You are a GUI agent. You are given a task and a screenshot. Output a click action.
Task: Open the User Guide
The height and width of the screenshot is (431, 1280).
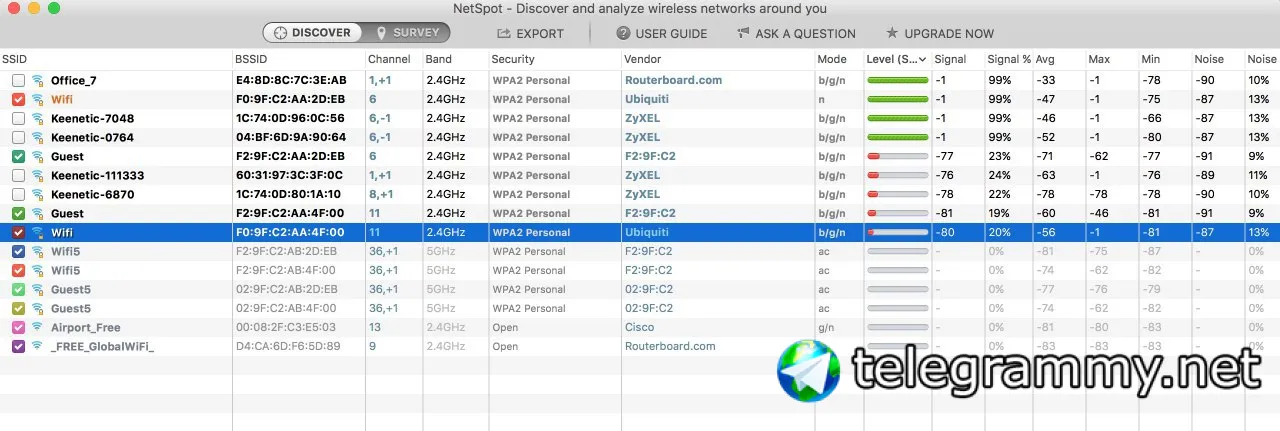(x=660, y=33)
